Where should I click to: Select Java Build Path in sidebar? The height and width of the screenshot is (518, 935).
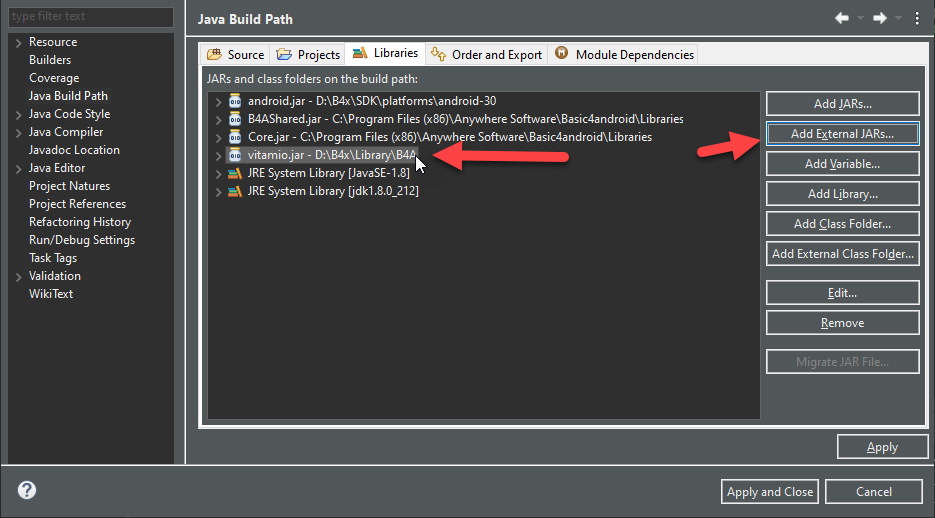69,96
